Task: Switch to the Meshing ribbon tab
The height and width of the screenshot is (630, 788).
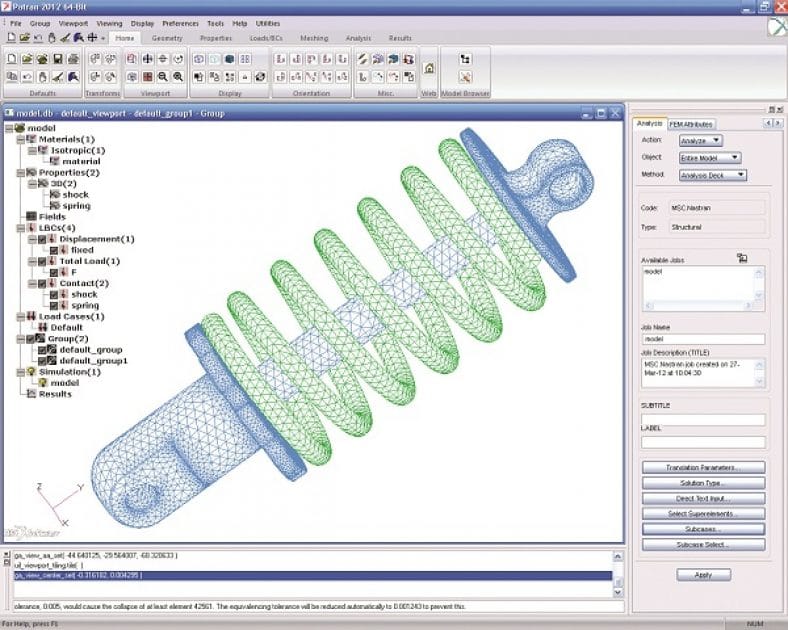Action: pos(314,38)
